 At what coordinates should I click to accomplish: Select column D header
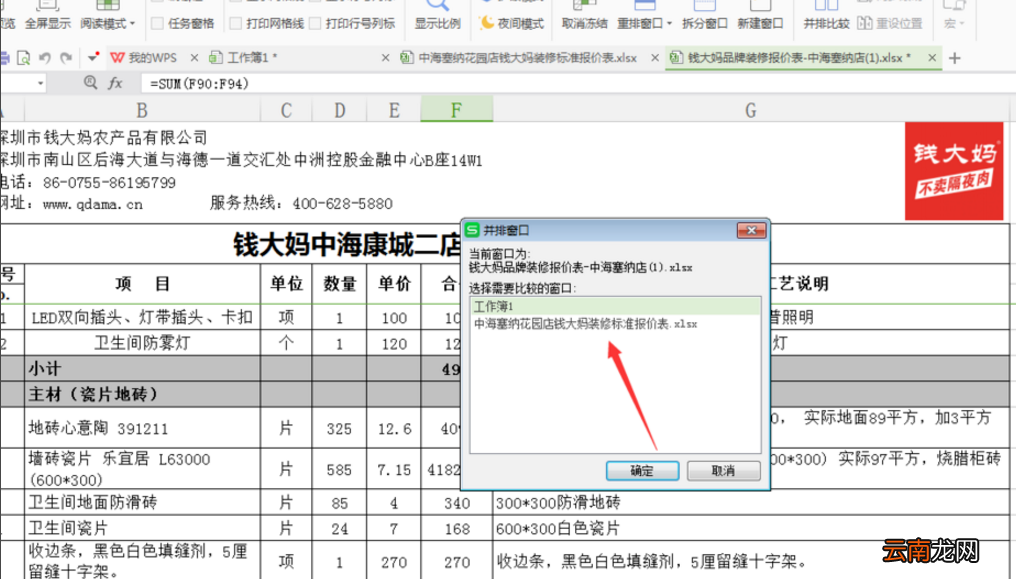click(340, 110)
